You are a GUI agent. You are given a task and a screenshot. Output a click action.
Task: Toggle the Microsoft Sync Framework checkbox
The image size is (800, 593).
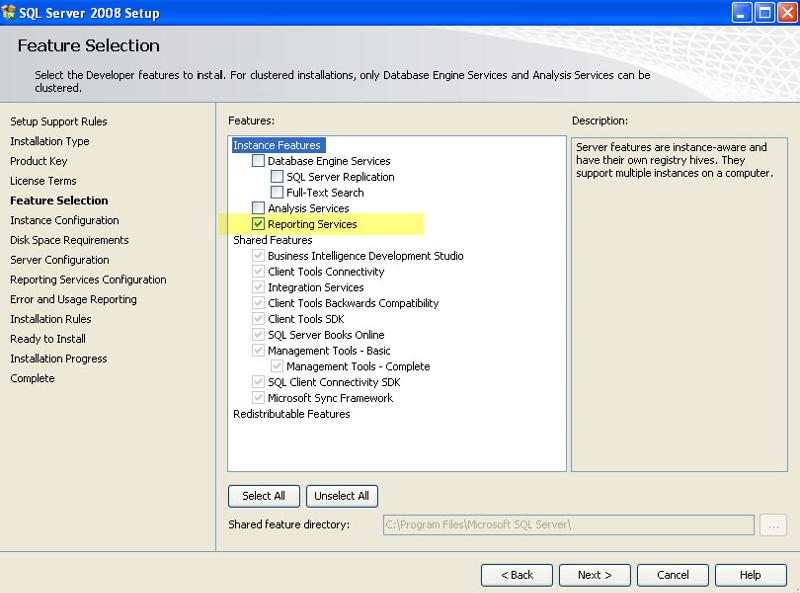tap(258, 398)
